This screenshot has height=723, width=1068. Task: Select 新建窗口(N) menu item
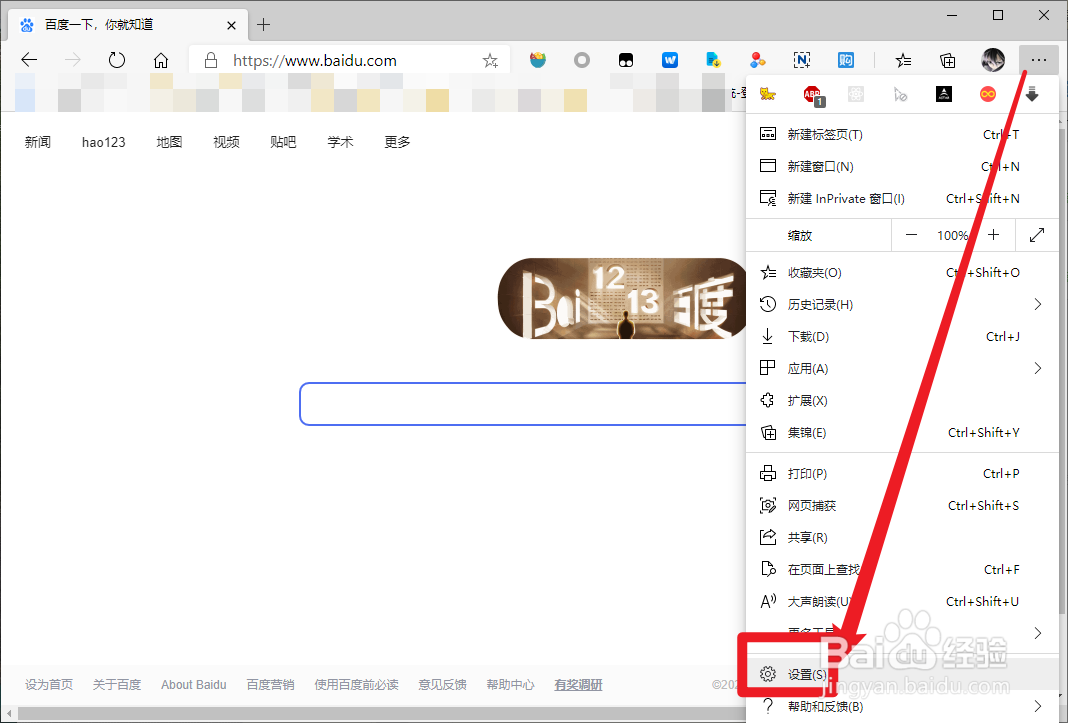(x=902, y=166)
